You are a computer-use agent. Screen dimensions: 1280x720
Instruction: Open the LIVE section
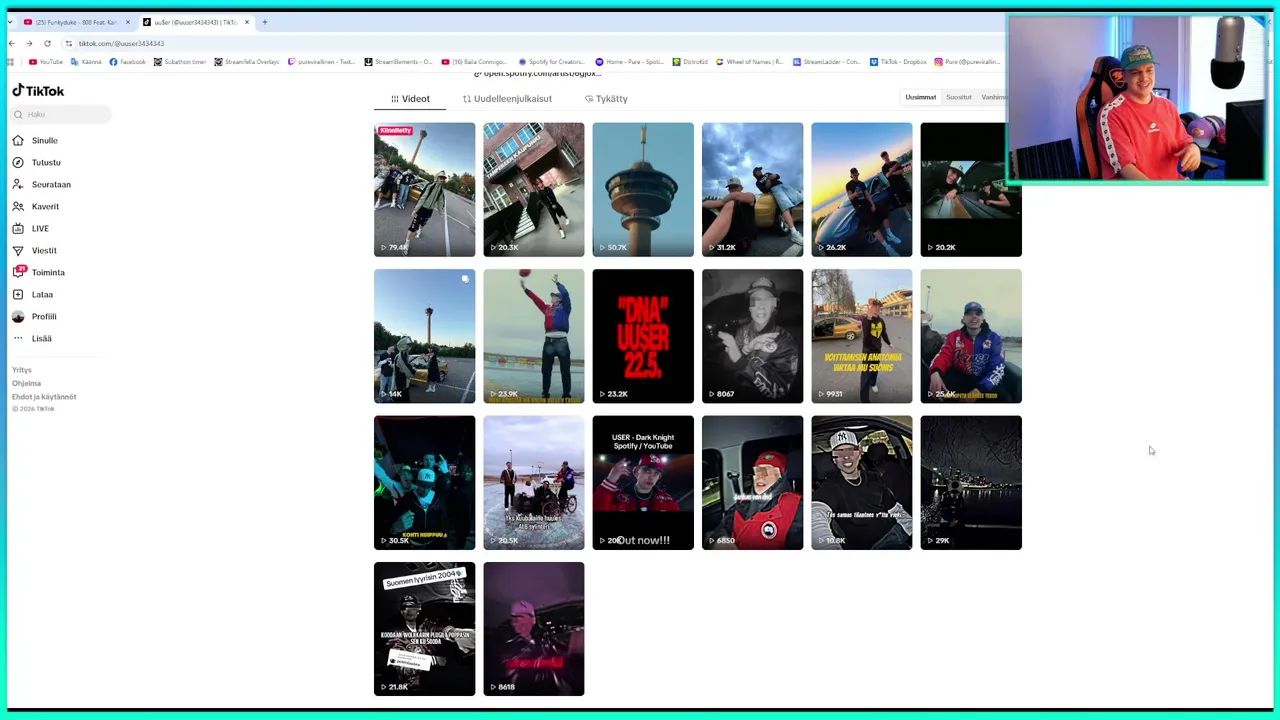31,228
